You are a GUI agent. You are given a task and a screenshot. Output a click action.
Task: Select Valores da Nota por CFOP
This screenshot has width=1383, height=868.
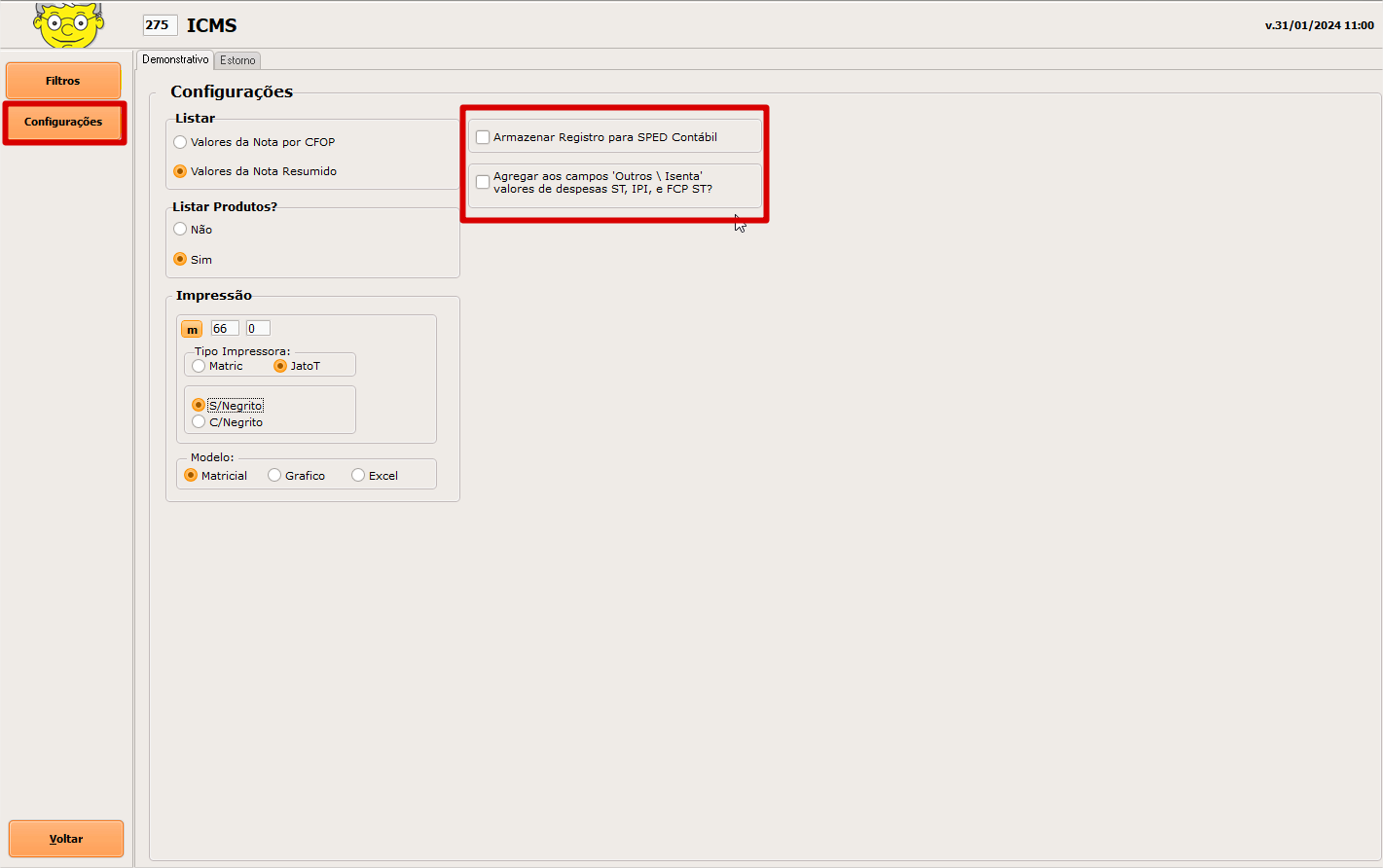click(x=180, y=142)
